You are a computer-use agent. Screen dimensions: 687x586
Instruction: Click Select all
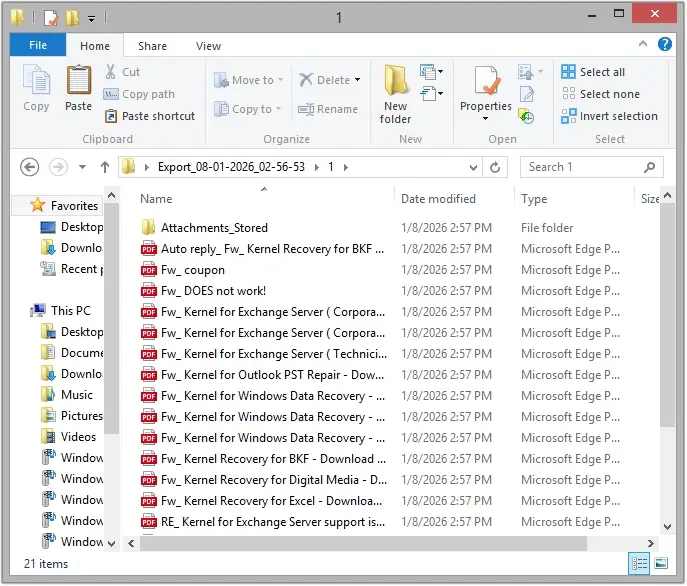pyautogui.click(x=593, y=72)
